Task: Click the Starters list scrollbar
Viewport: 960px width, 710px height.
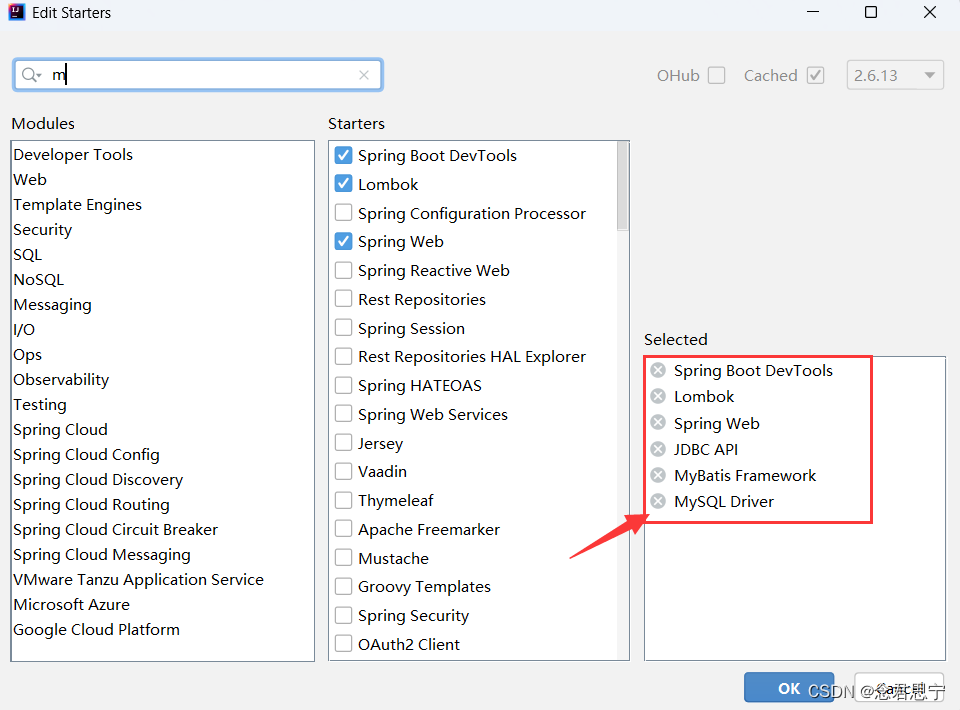Action: coord(623,186)
